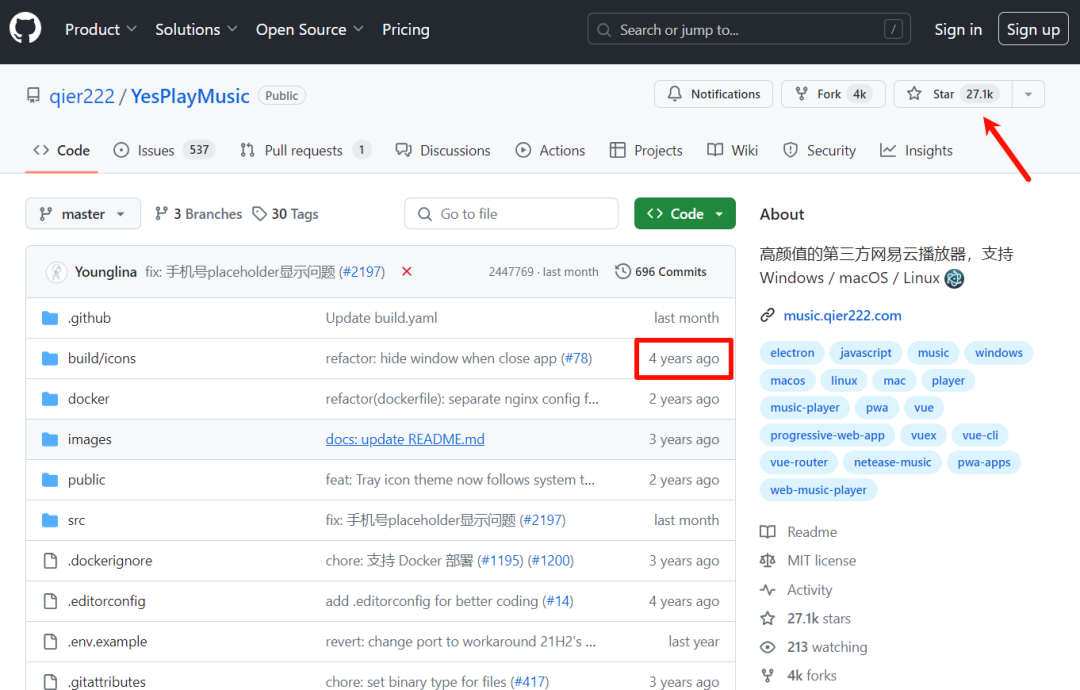The image size is (1080, 690).
Task: Open the Product dropdown menu
Action: pyautogui.click(x=101, y=30)
